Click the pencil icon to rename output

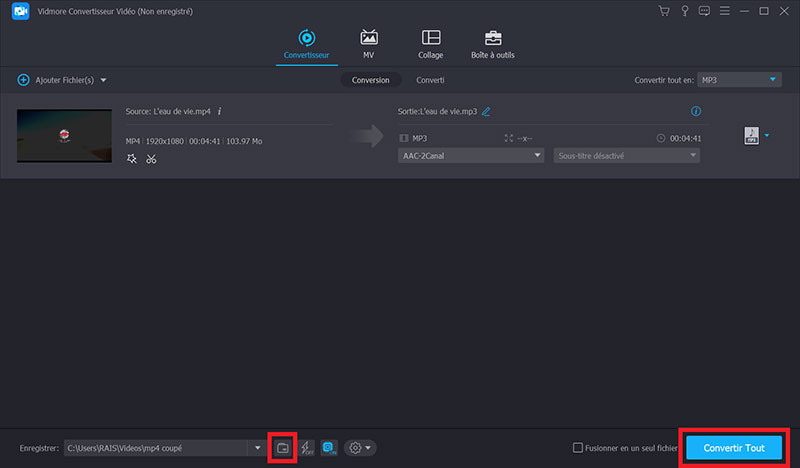[x=486, y=111]
